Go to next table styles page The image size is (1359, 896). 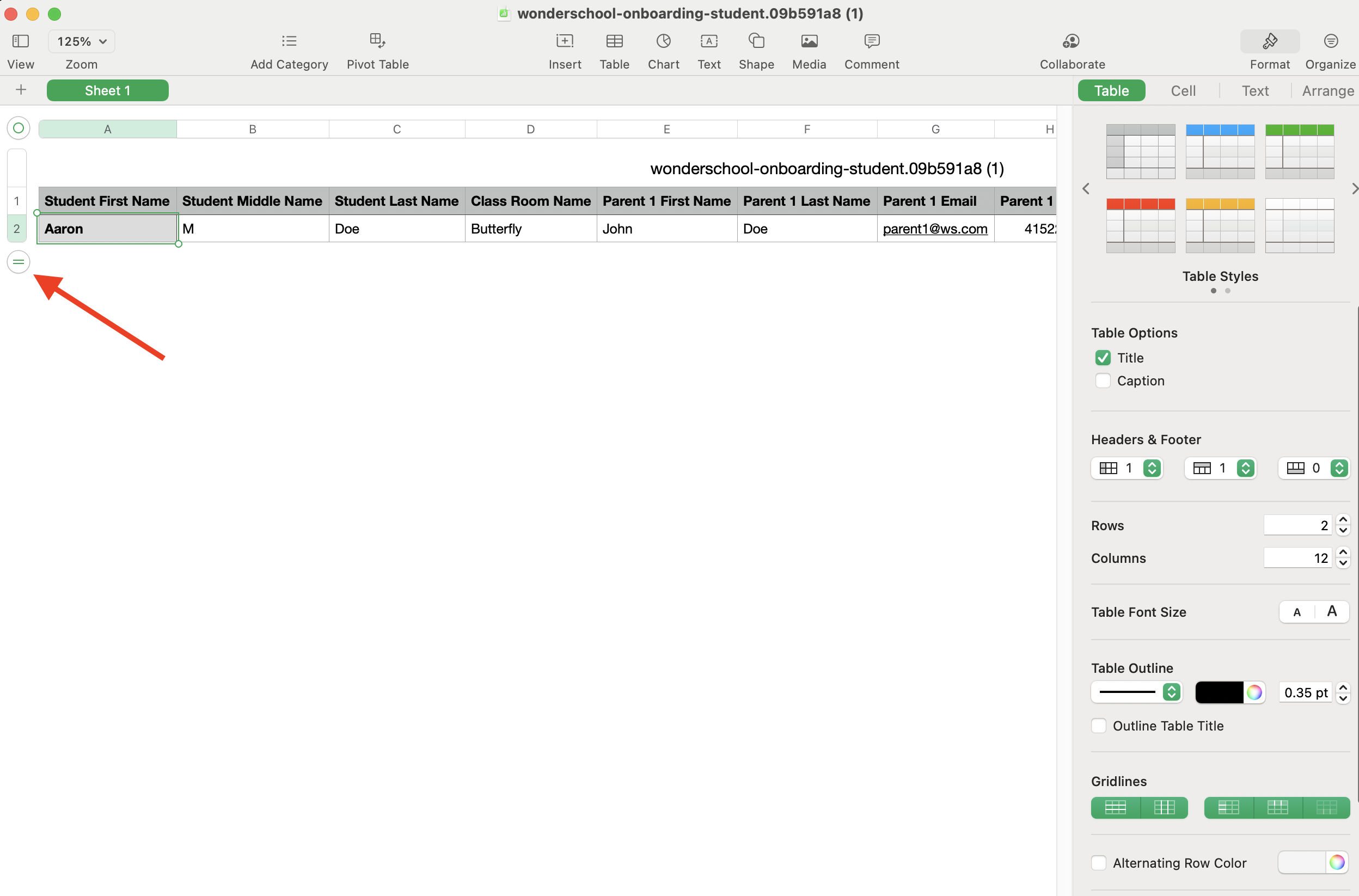[x=1354, y=188]
